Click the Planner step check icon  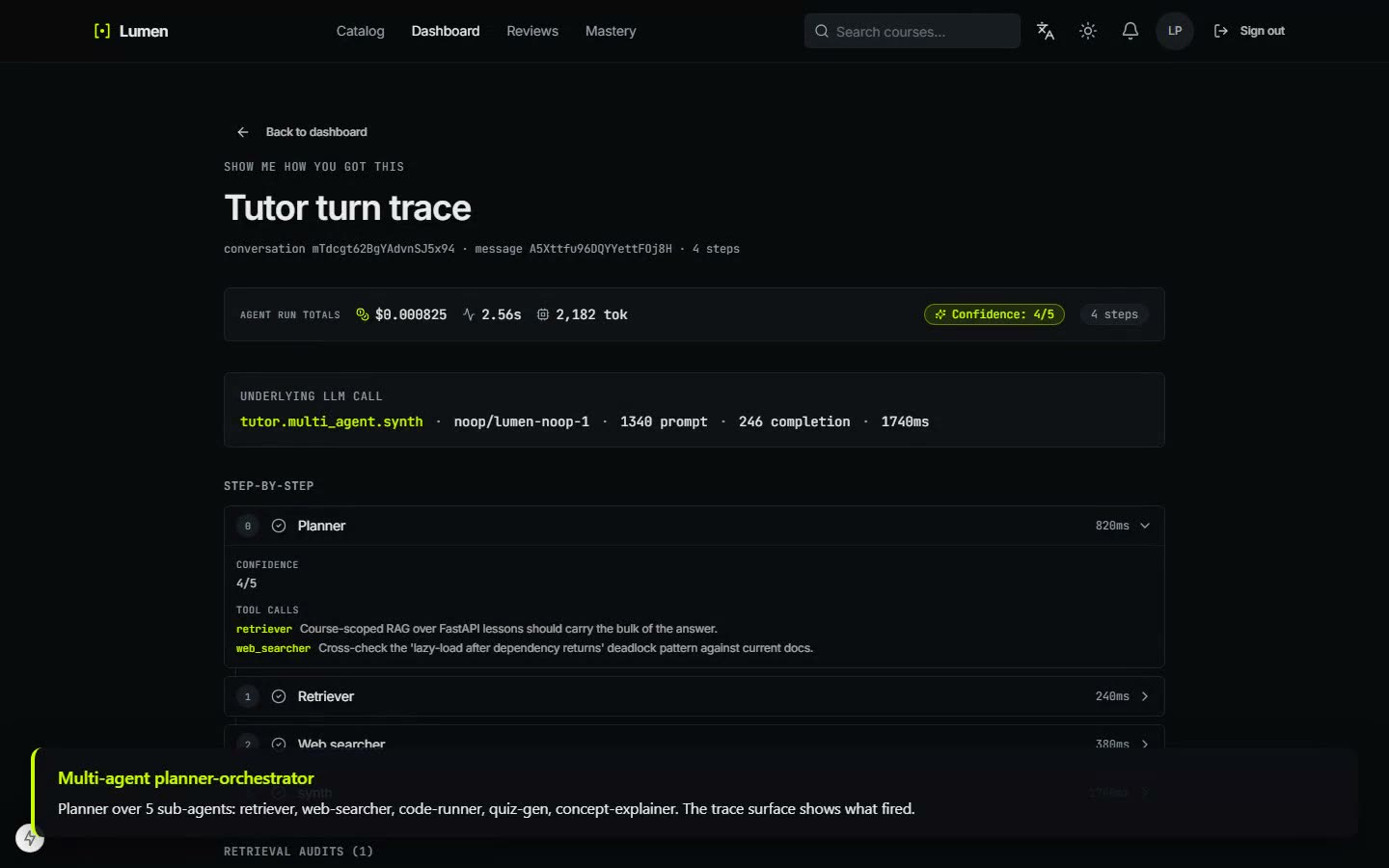pos(279,526)
